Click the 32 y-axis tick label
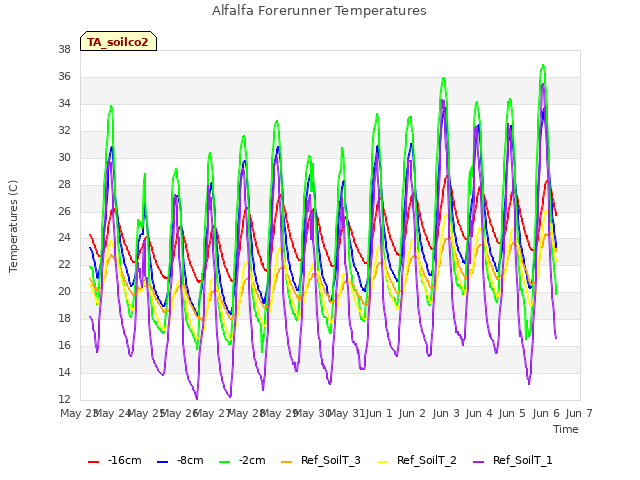640x480 pixels. 64,130
